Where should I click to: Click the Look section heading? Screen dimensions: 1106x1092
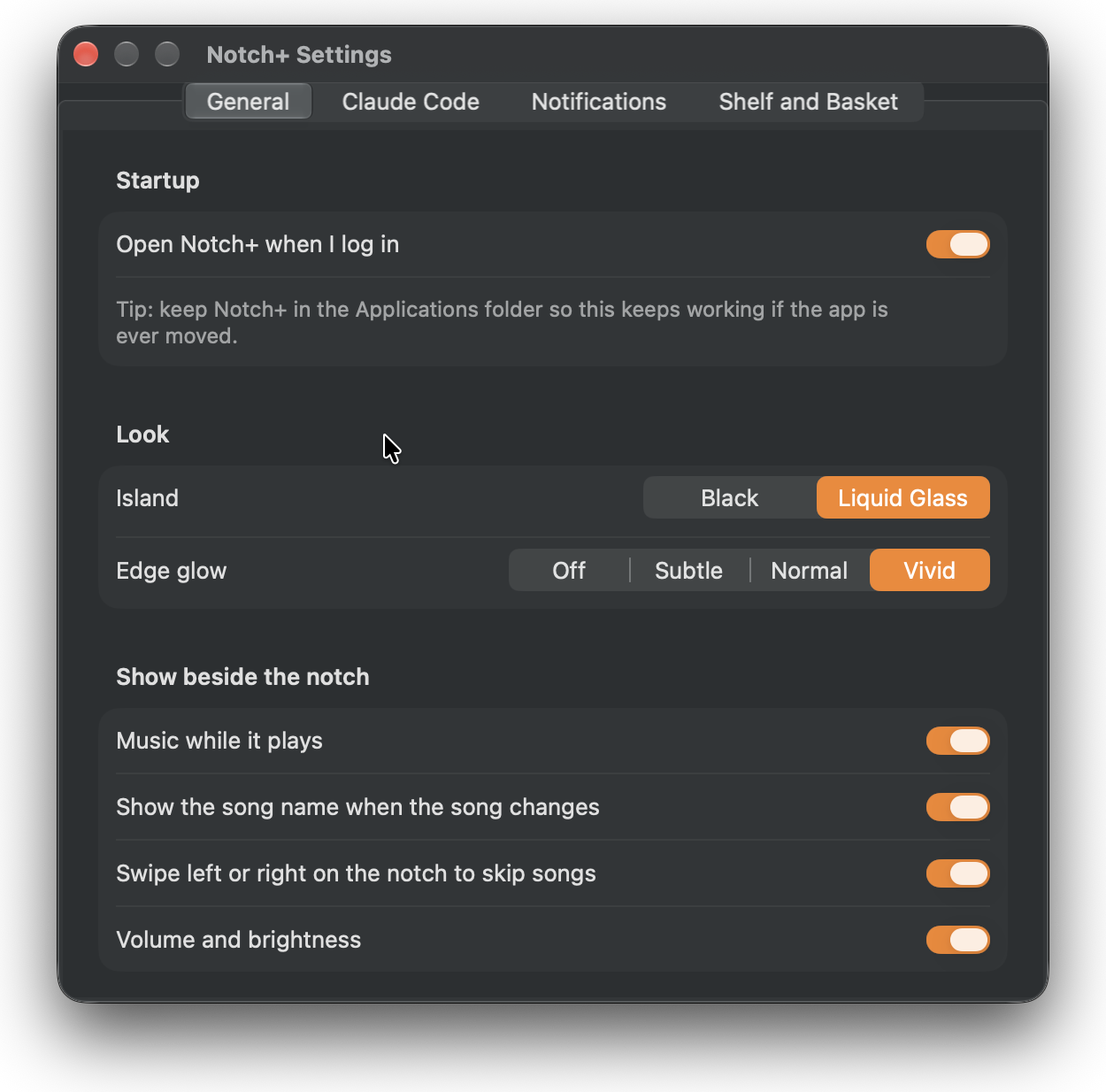click(x=142, y=434)
